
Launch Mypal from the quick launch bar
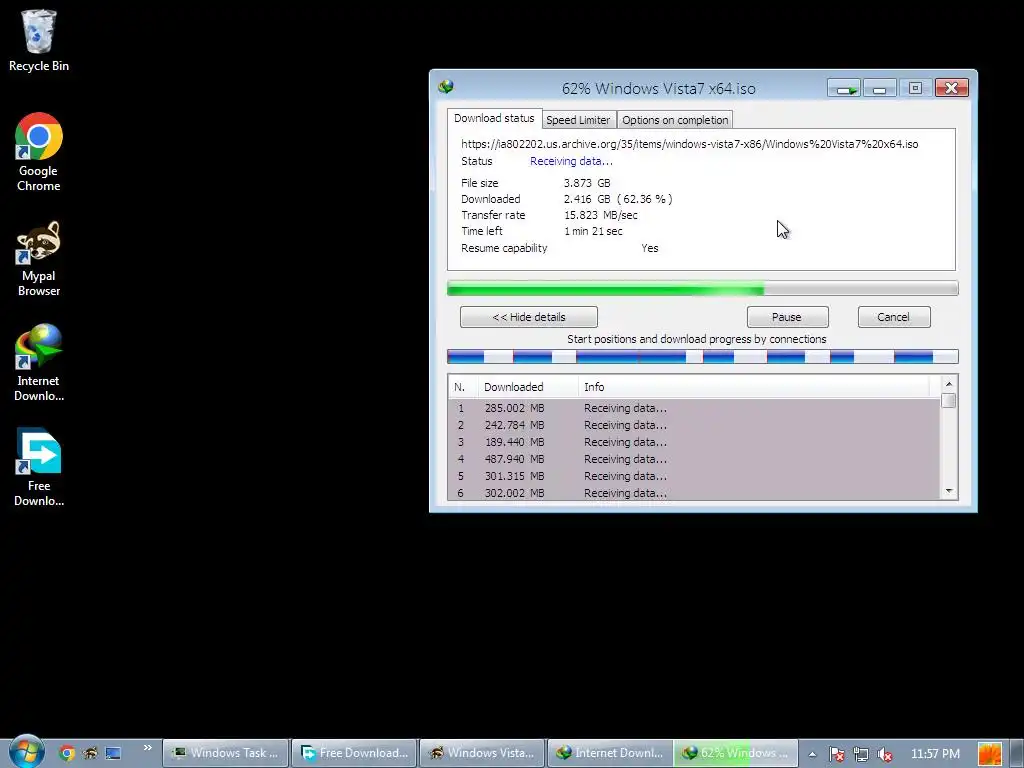coord(90,753)
